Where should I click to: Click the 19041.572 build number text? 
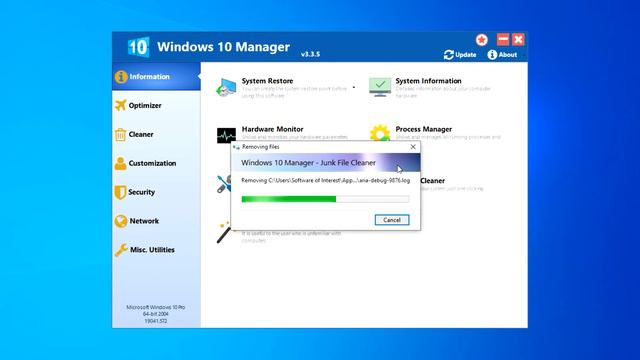pos(156,321)
